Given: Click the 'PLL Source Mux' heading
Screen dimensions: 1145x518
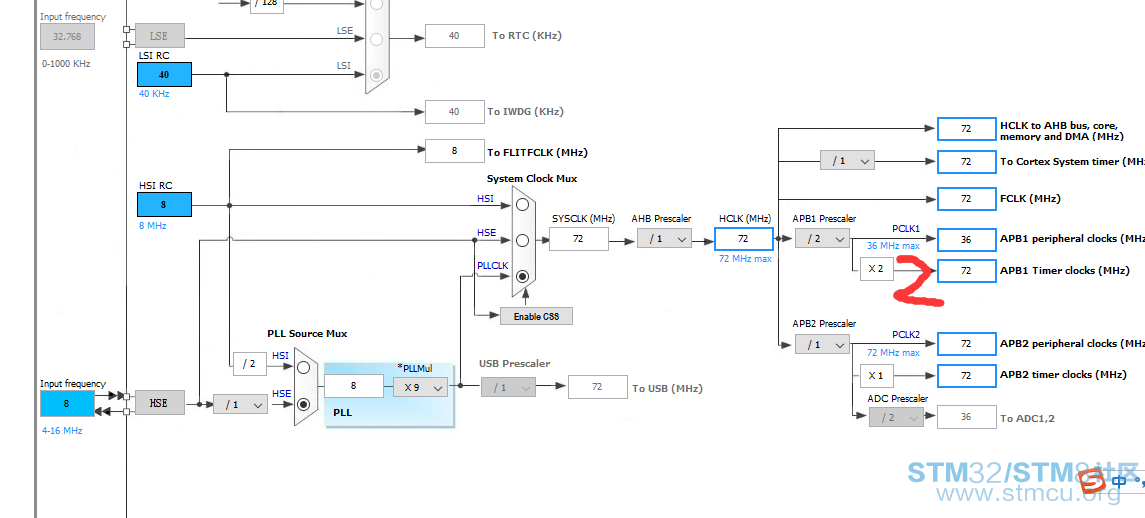Looking at the screenshot, I should (307, 334).
